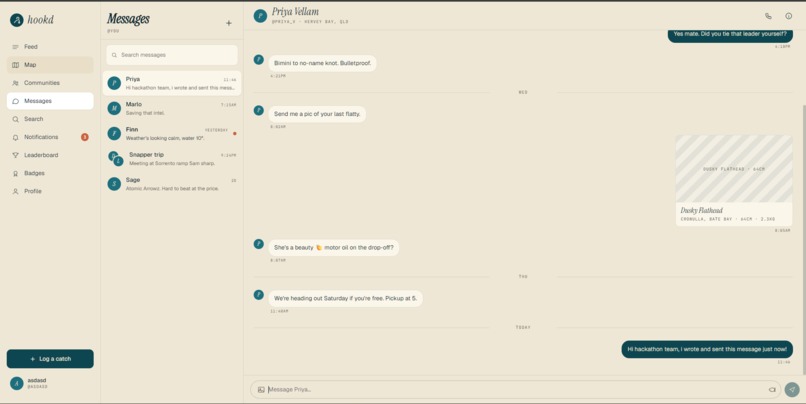Click Marlo's avatar in conversation list
This screenshot has height=404, width=806.
pyautogui.click(x=114, y=108)
